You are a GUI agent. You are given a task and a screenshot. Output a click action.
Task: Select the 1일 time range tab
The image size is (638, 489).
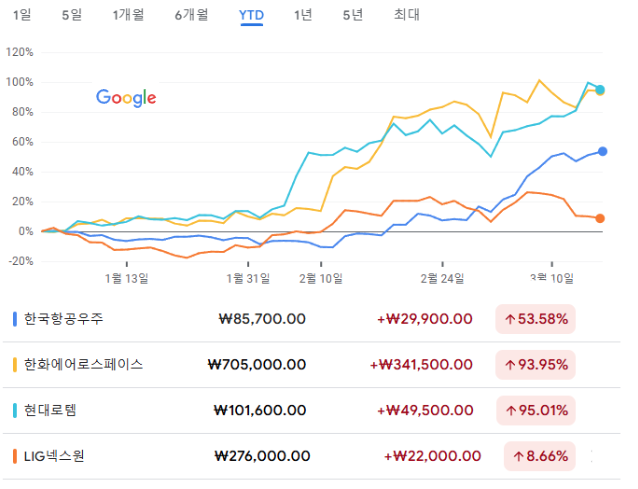(x=22, y=15)
